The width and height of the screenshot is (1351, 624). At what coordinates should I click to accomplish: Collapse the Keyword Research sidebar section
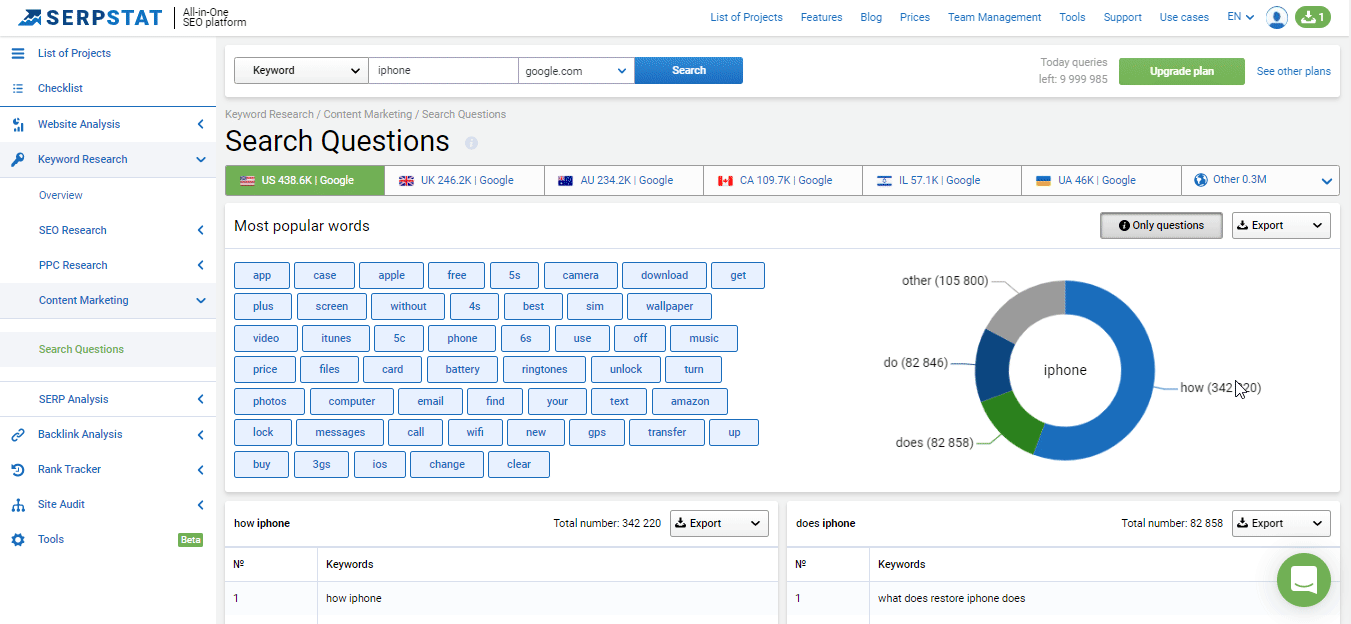(x=200, y=159)
